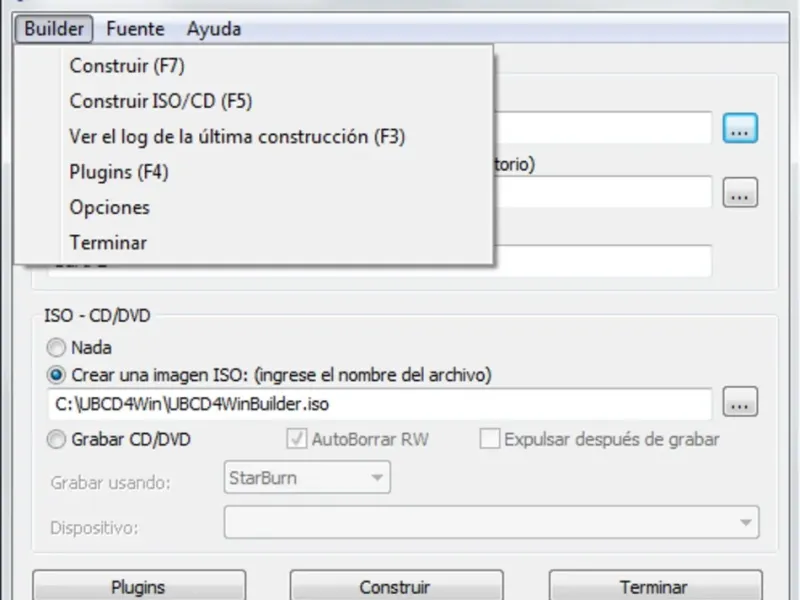
Task: Open the Grabar usando StarBurn dropdown
Action: coord(306,478)
